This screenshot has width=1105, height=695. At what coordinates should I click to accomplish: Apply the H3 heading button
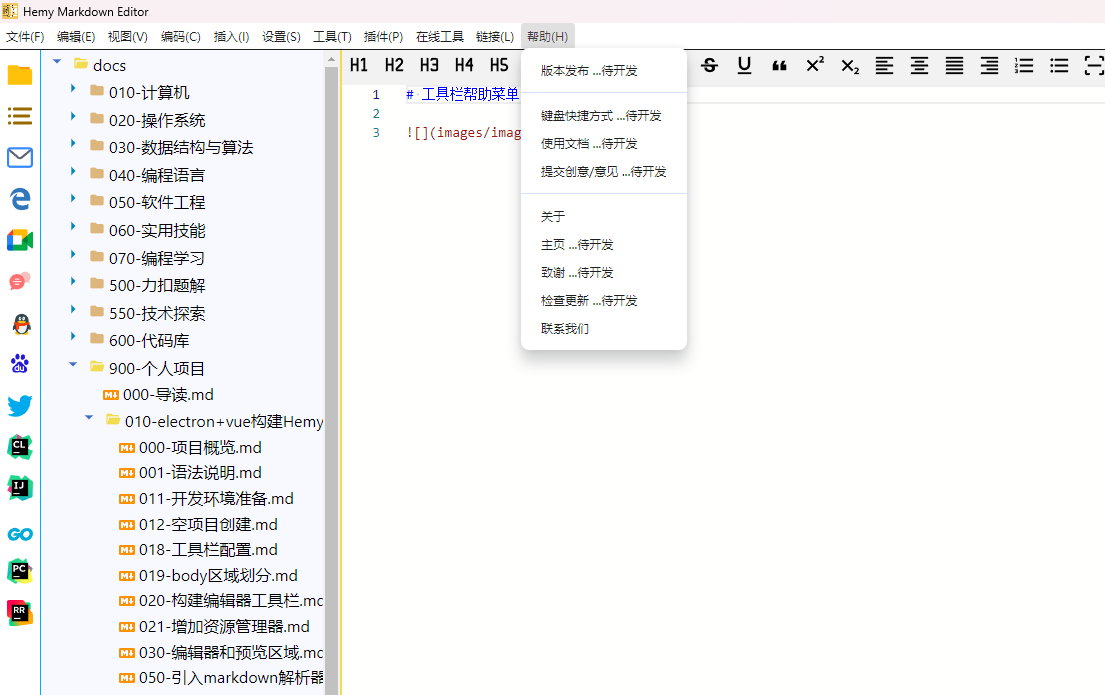click(x=429, y=65)
